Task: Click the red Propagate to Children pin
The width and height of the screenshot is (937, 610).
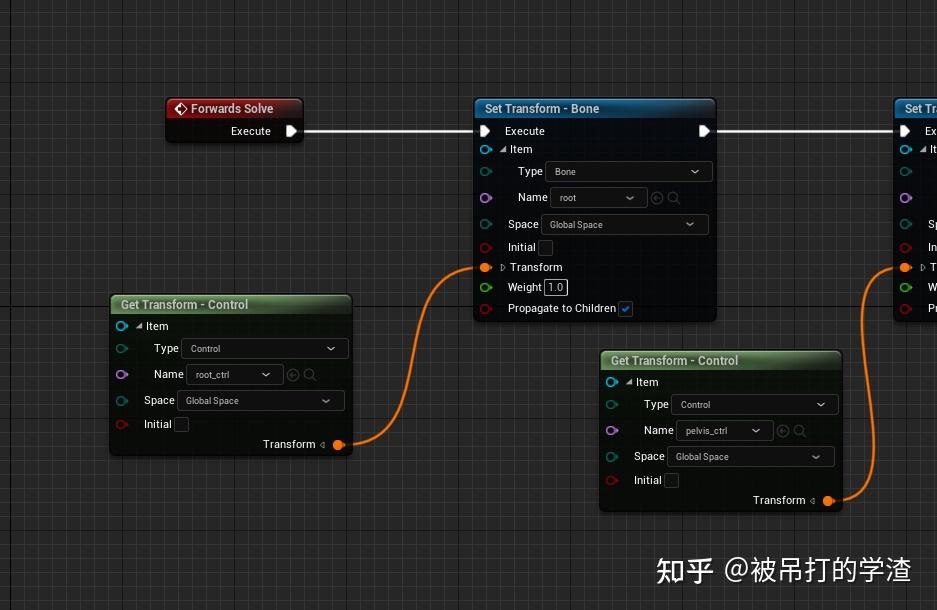Action: [x=486, y=308]
